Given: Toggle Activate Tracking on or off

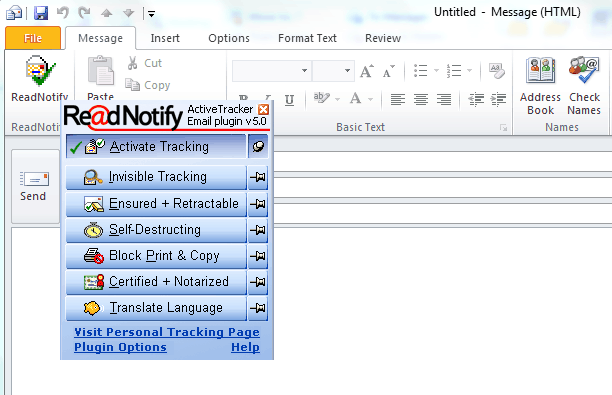Looking at the screenshot, I should coord(156,146).
